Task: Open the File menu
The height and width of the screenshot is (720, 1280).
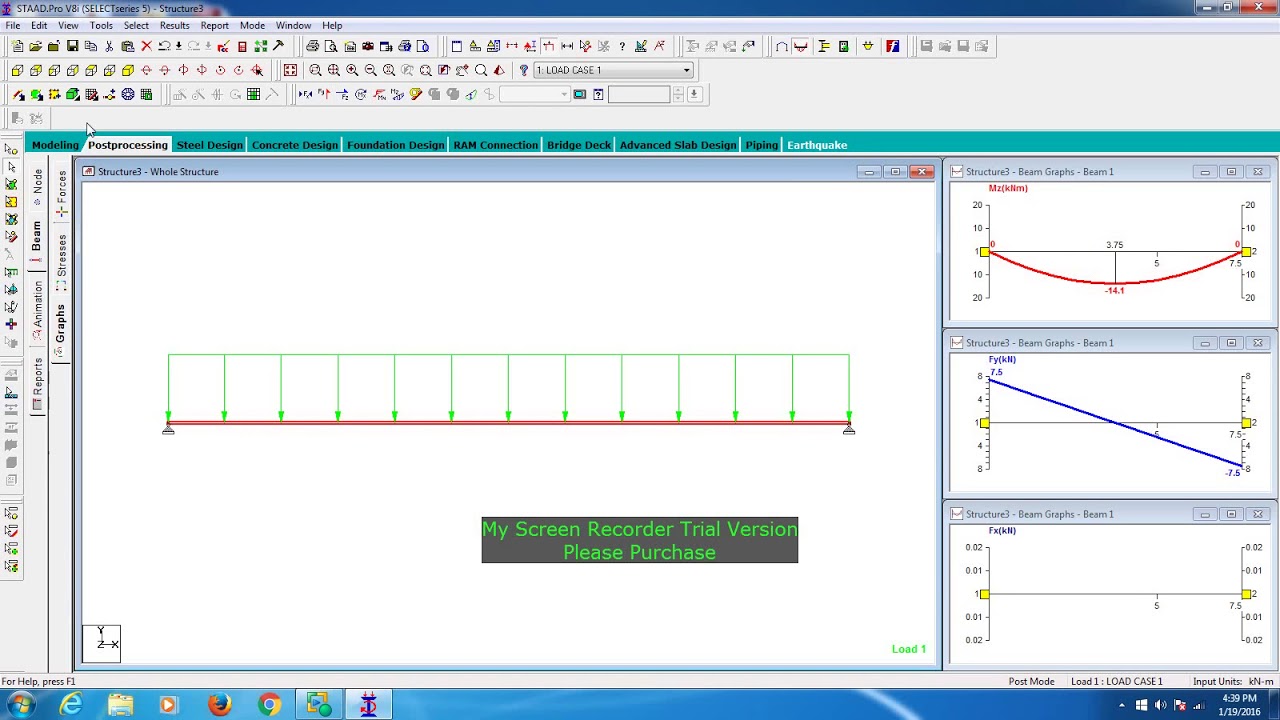Action: tap(13, 25)
